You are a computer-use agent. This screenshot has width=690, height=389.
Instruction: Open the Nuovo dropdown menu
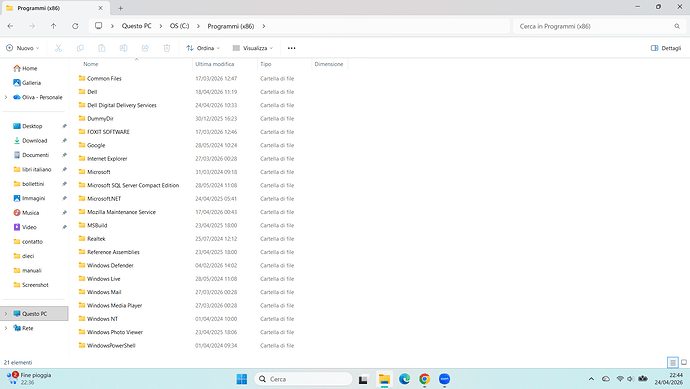click(22, 48)
